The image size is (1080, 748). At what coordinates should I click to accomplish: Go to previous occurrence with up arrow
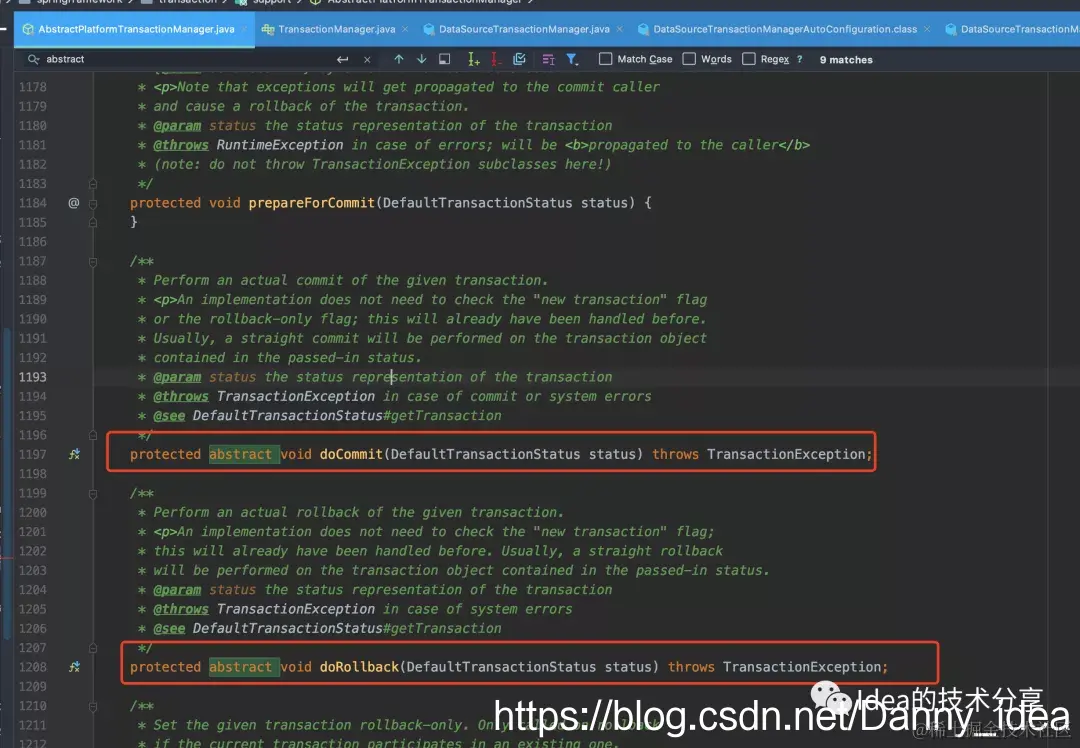point(399,59)
